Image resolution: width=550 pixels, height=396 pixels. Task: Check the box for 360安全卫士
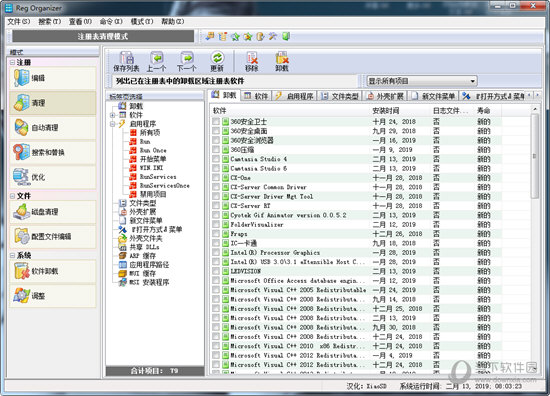[216, 121]
